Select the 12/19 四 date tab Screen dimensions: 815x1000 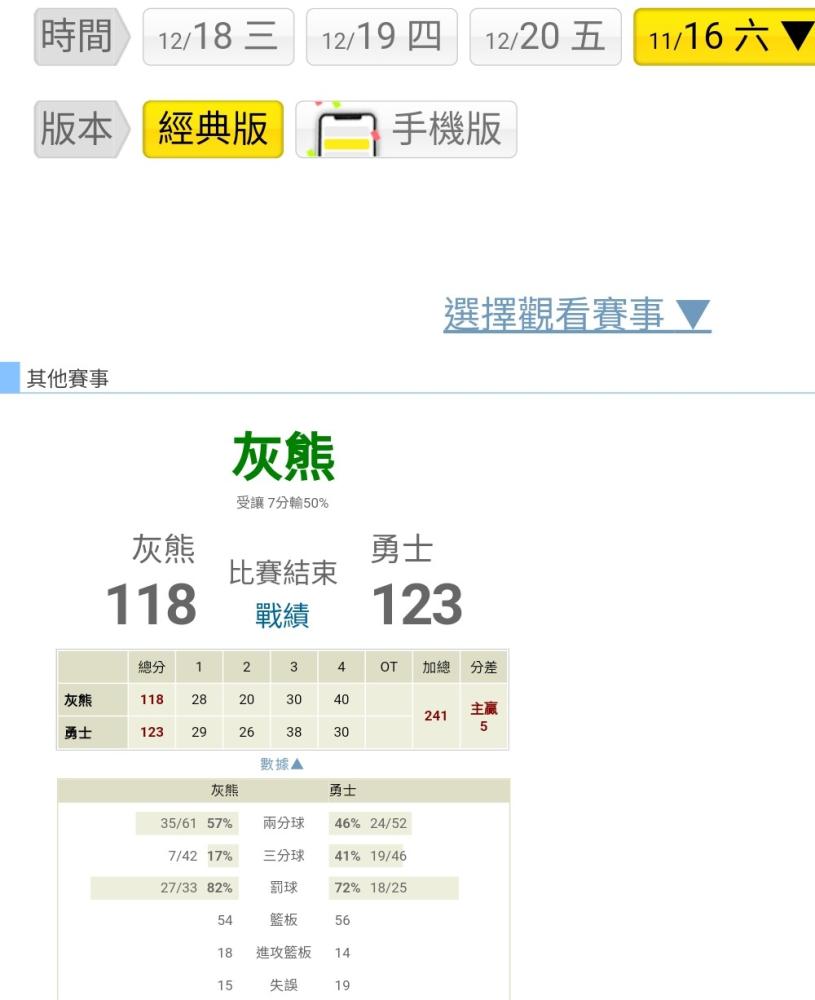click(381, 37)
